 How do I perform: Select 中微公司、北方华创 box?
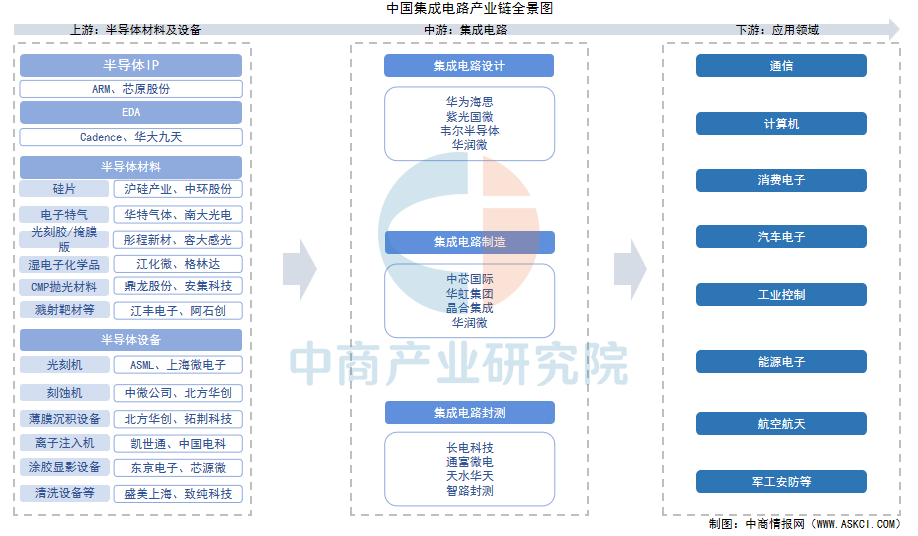click(178, 393)
